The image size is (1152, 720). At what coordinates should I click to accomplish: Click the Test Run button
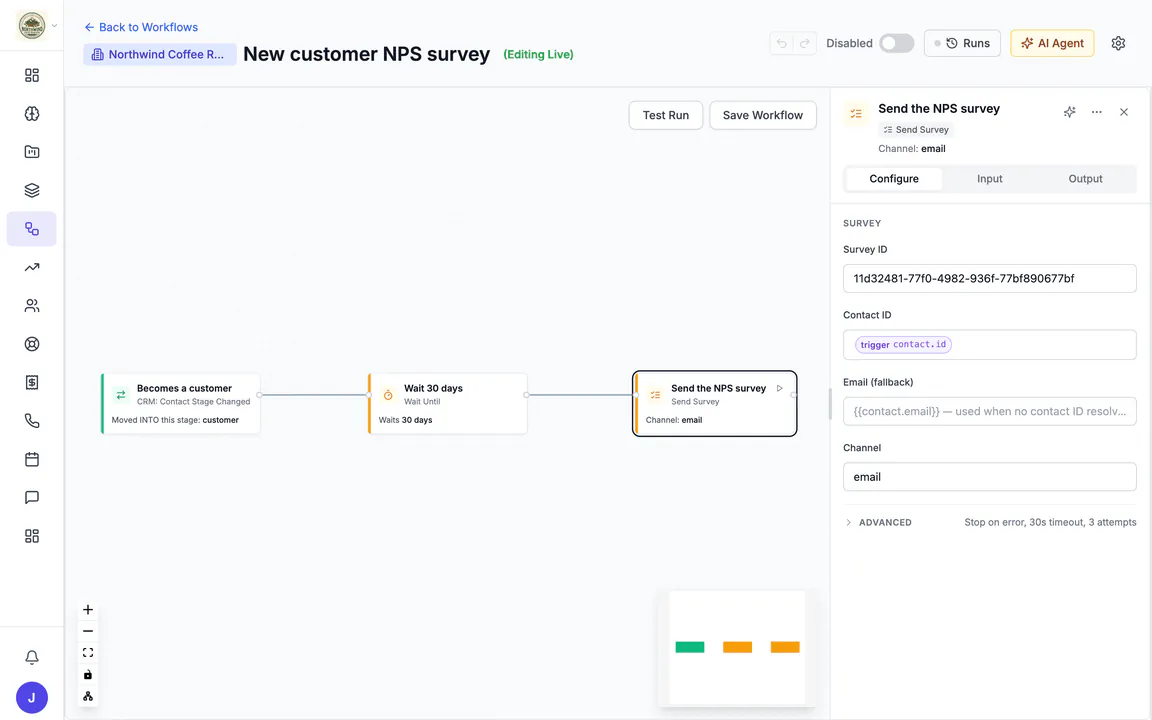666,115
